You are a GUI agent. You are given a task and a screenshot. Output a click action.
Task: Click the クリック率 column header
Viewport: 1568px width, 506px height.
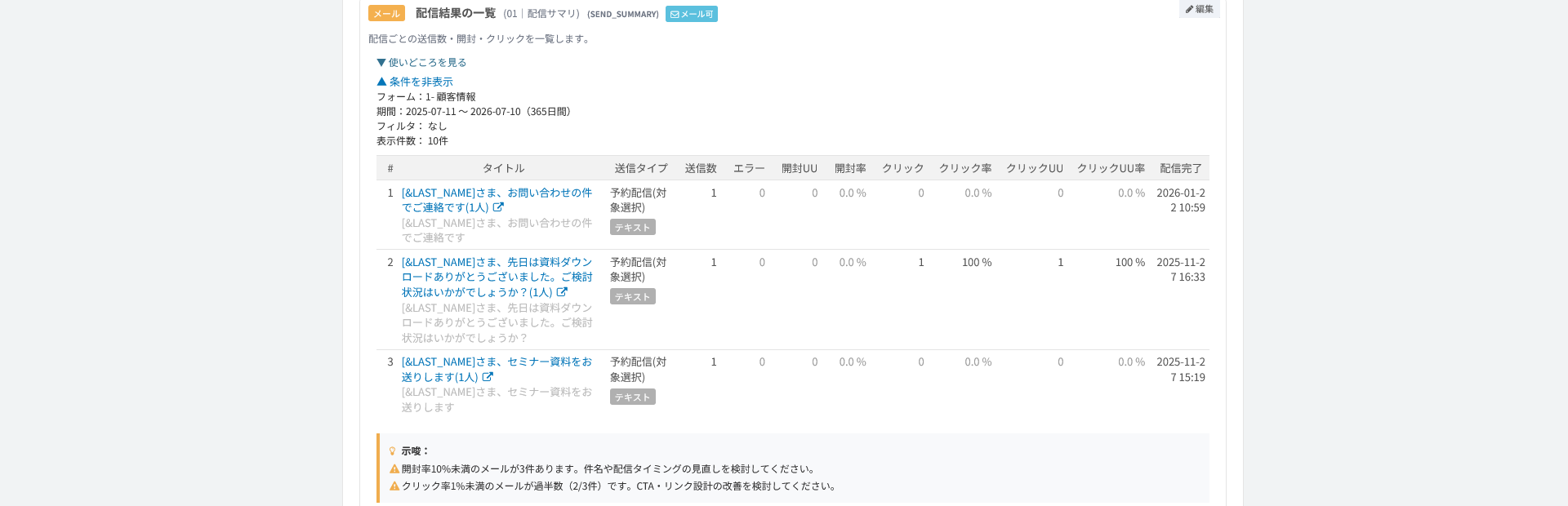pyautogui.click(x=965, y=168)
